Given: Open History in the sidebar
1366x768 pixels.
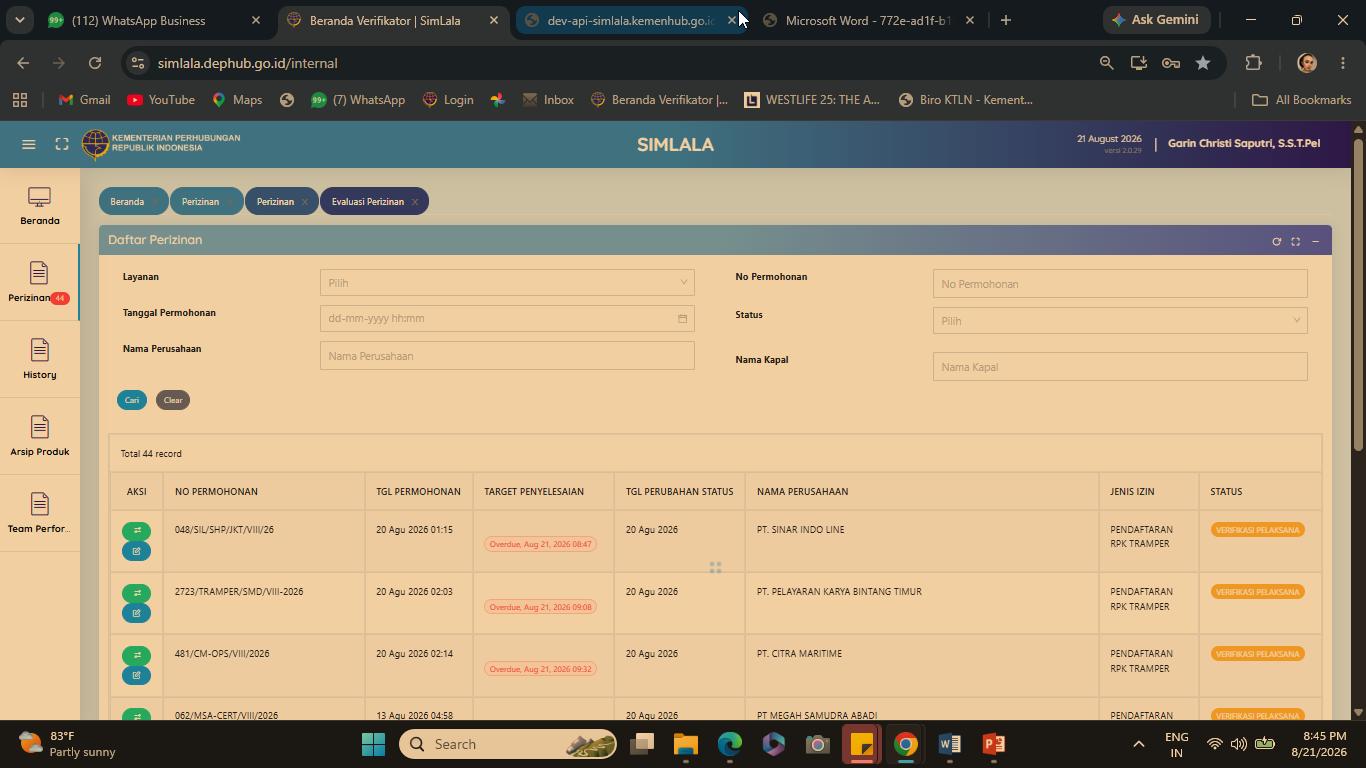Looking at the screenshot, I should point(40,360).
